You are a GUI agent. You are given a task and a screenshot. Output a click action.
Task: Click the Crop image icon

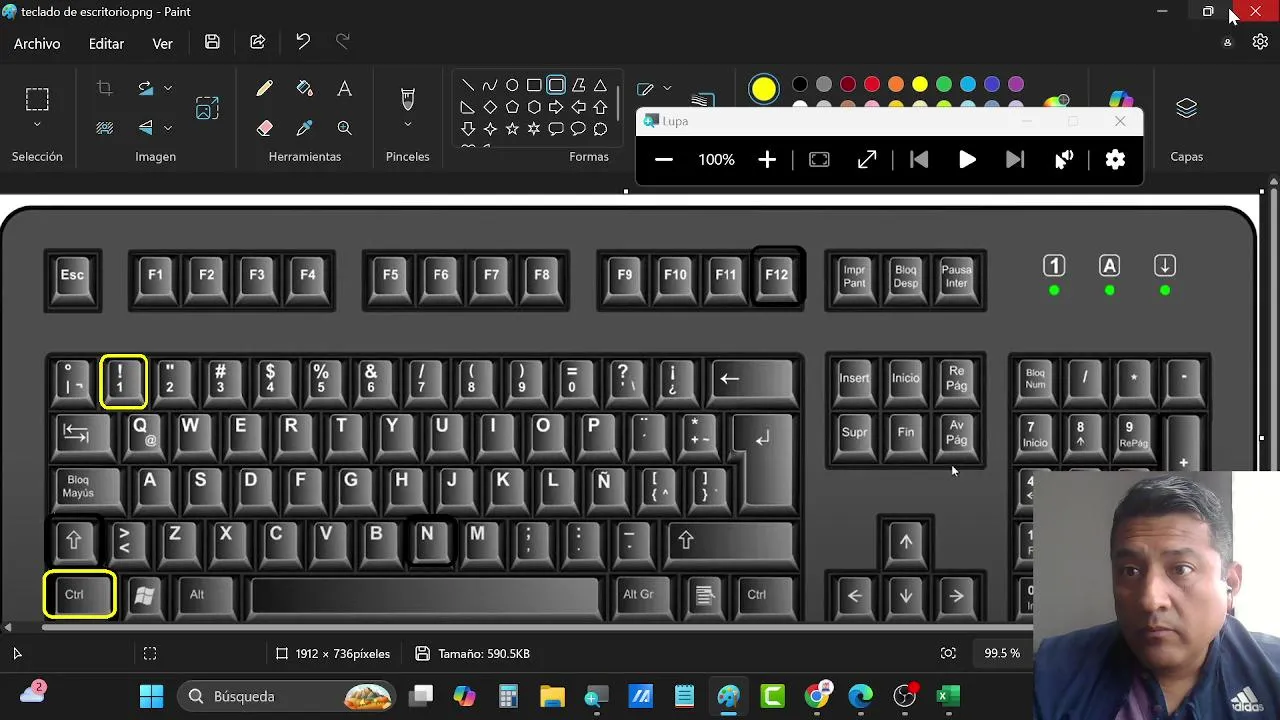(104, 88)
